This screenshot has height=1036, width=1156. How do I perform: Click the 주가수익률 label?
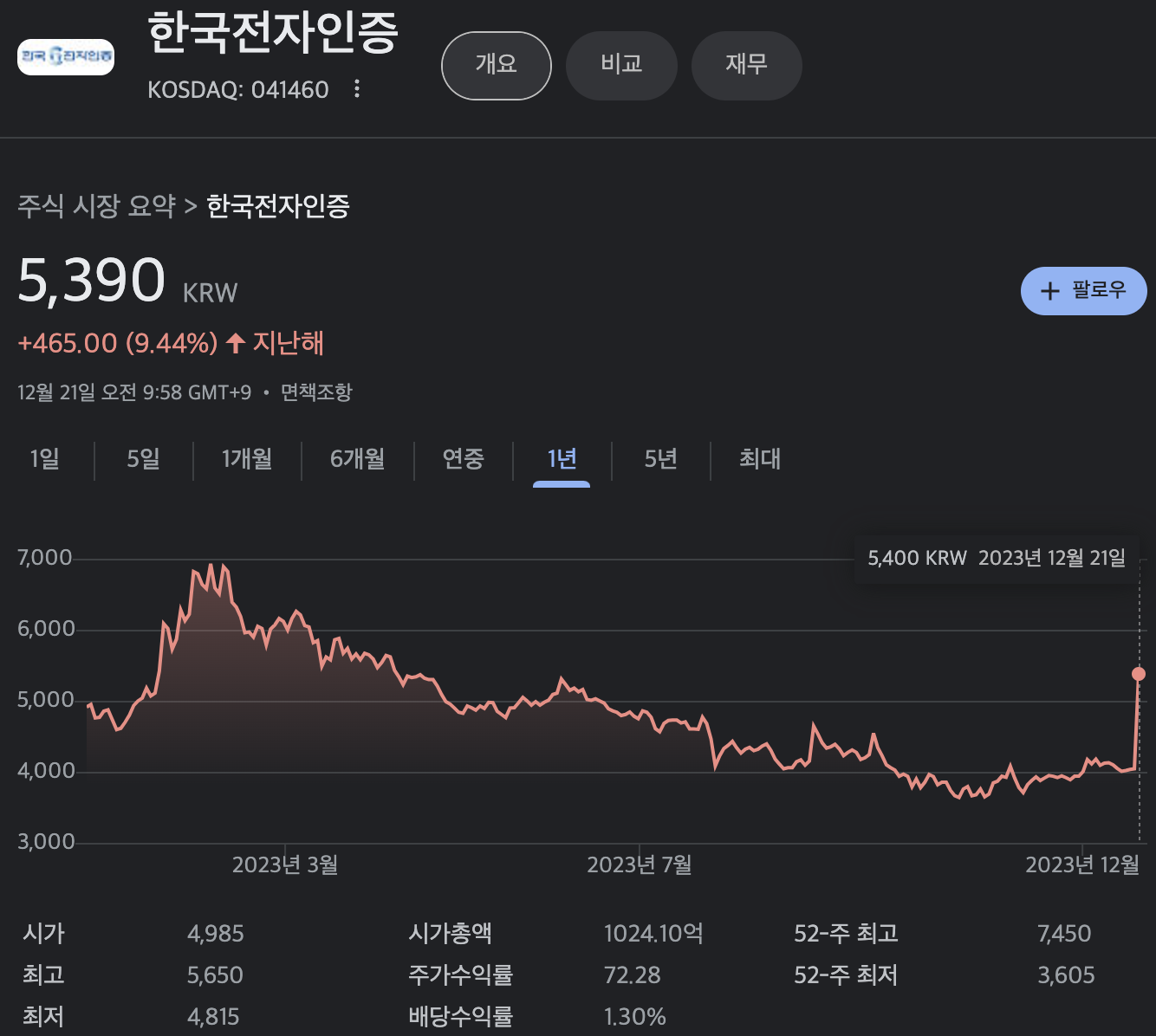click(461, 975)
